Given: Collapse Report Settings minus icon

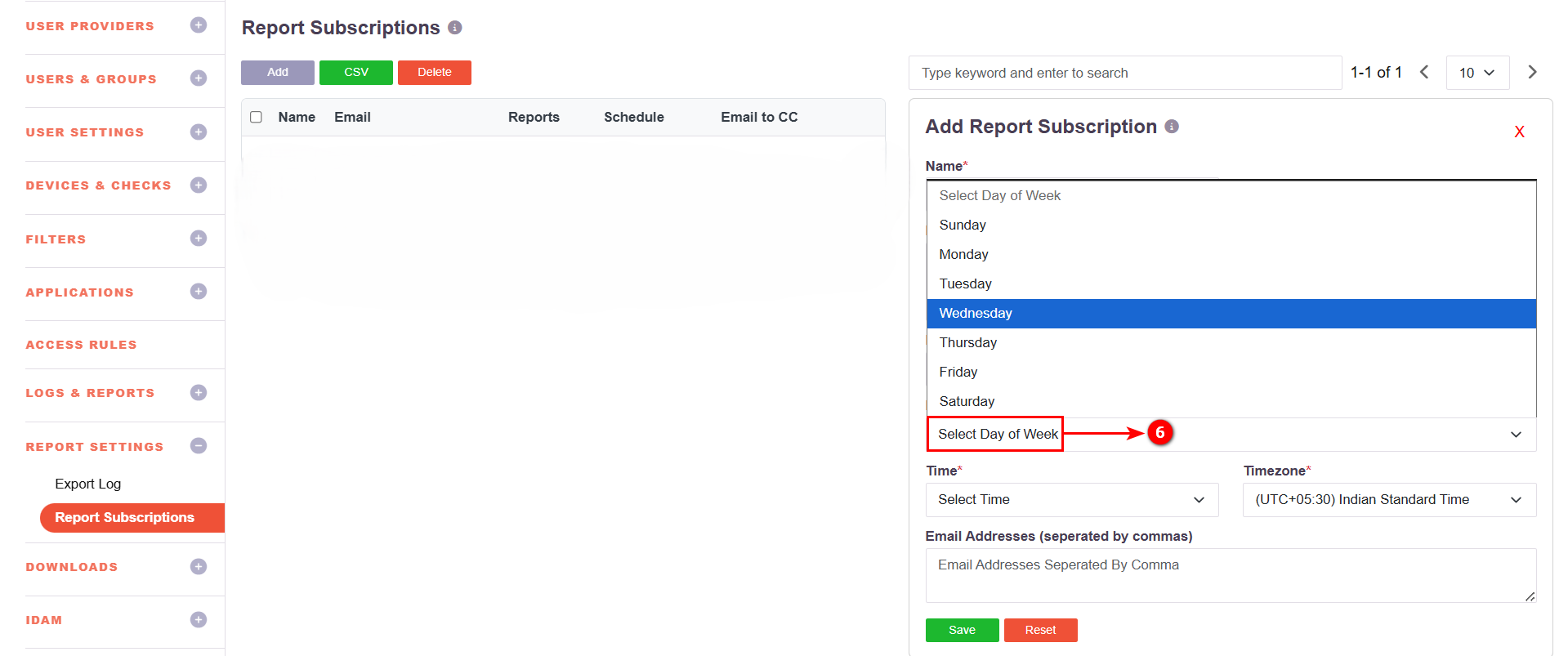Looking at the screenshot, I should pos(198,446).
